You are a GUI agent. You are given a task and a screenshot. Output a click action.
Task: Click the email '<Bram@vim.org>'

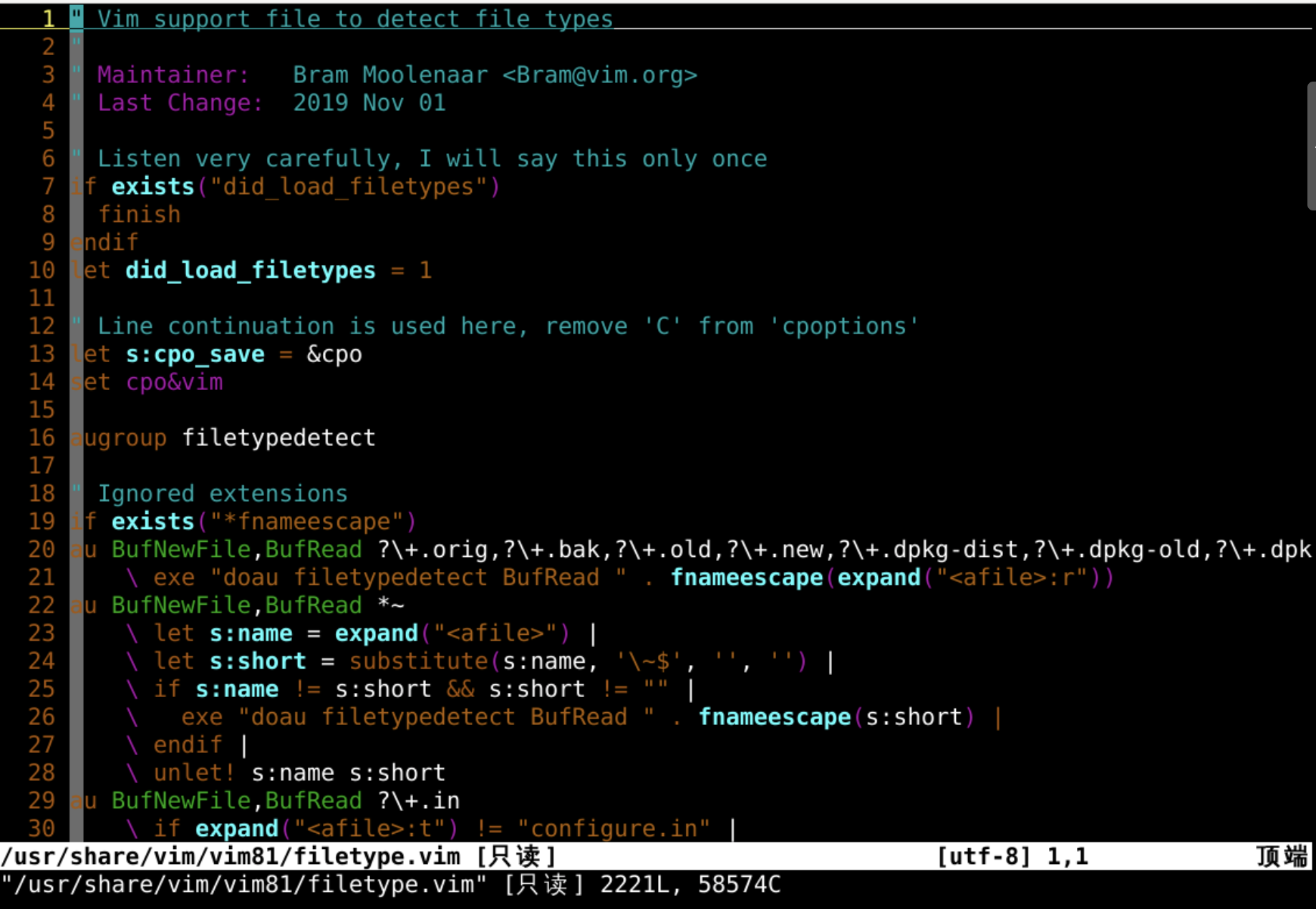600,75
